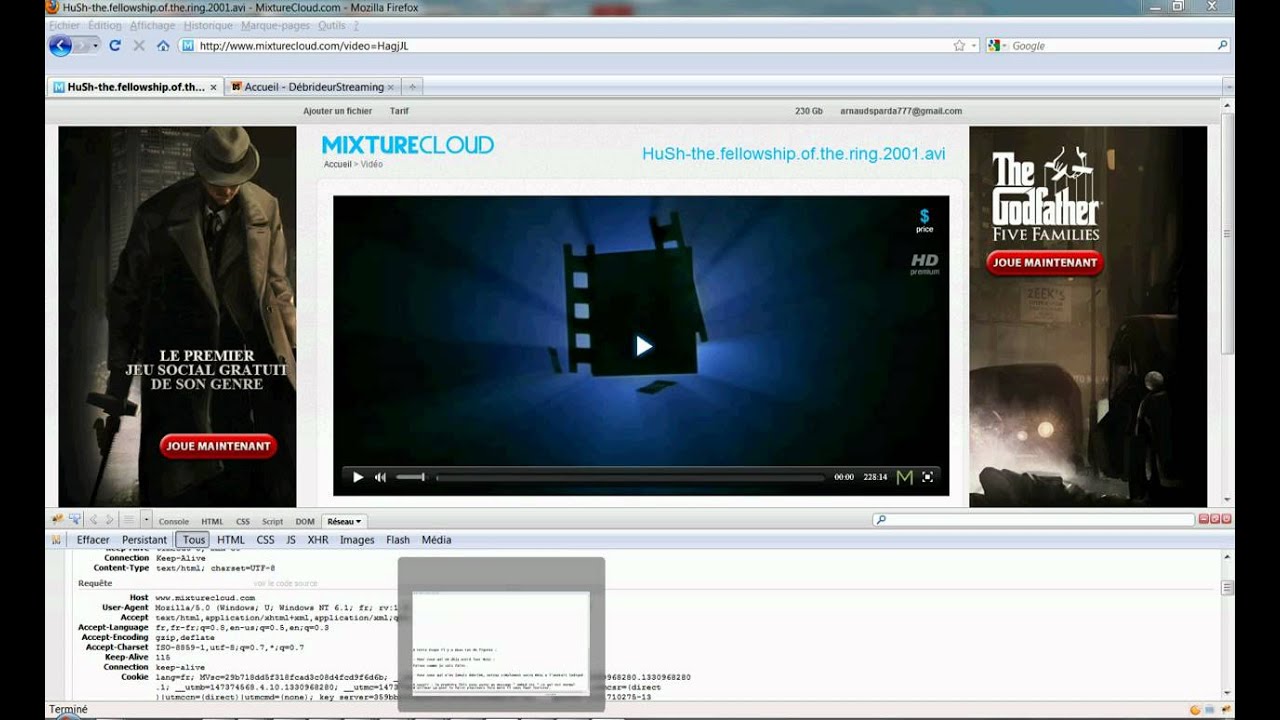Image resolution: width=1280 pixels, height=720 pixels.
Task: Go to next Firebug panel history arrow
Action: pos(109,519)
